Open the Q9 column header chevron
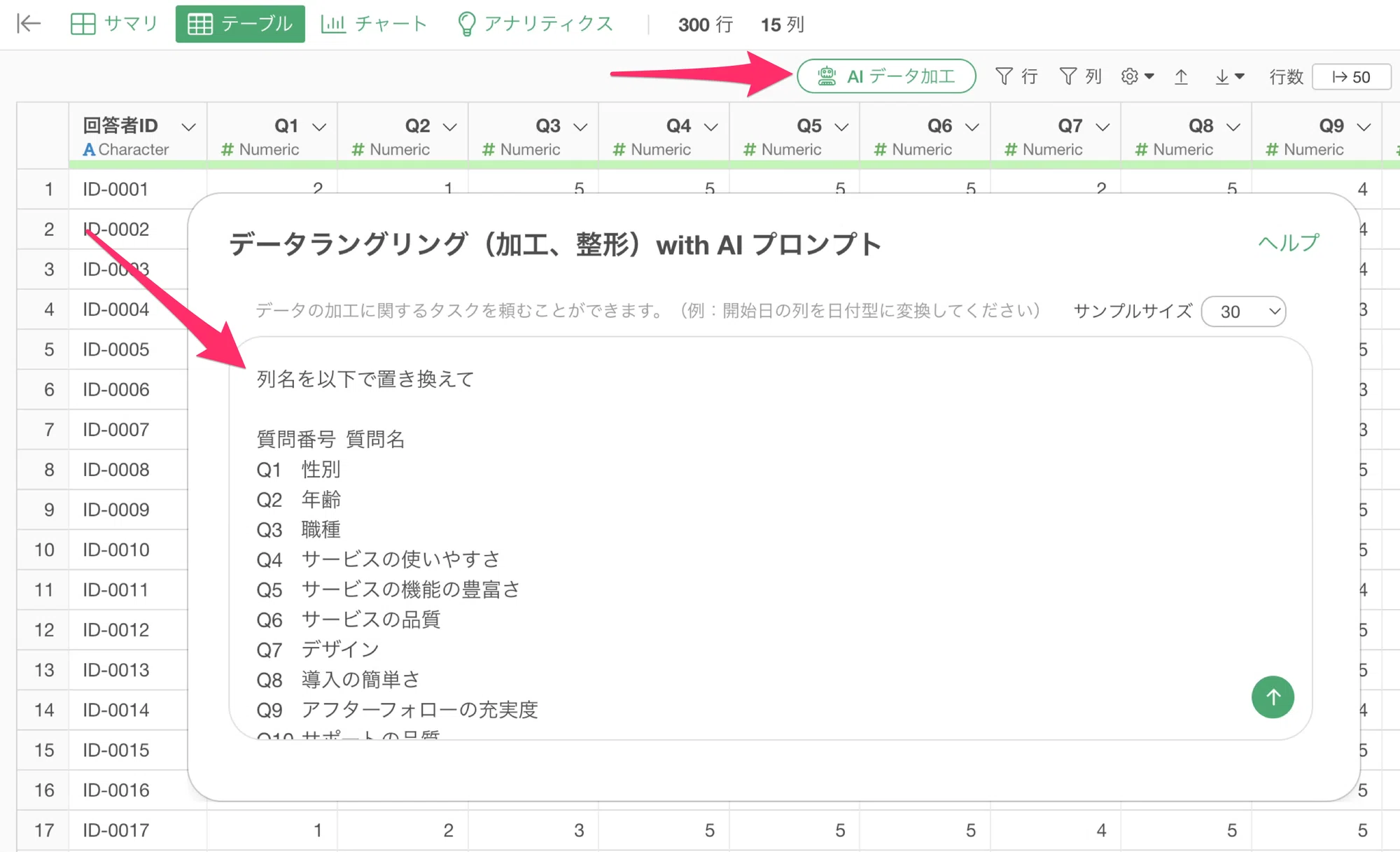This screenshot has width=1400, height=852. click(1363, 127)
